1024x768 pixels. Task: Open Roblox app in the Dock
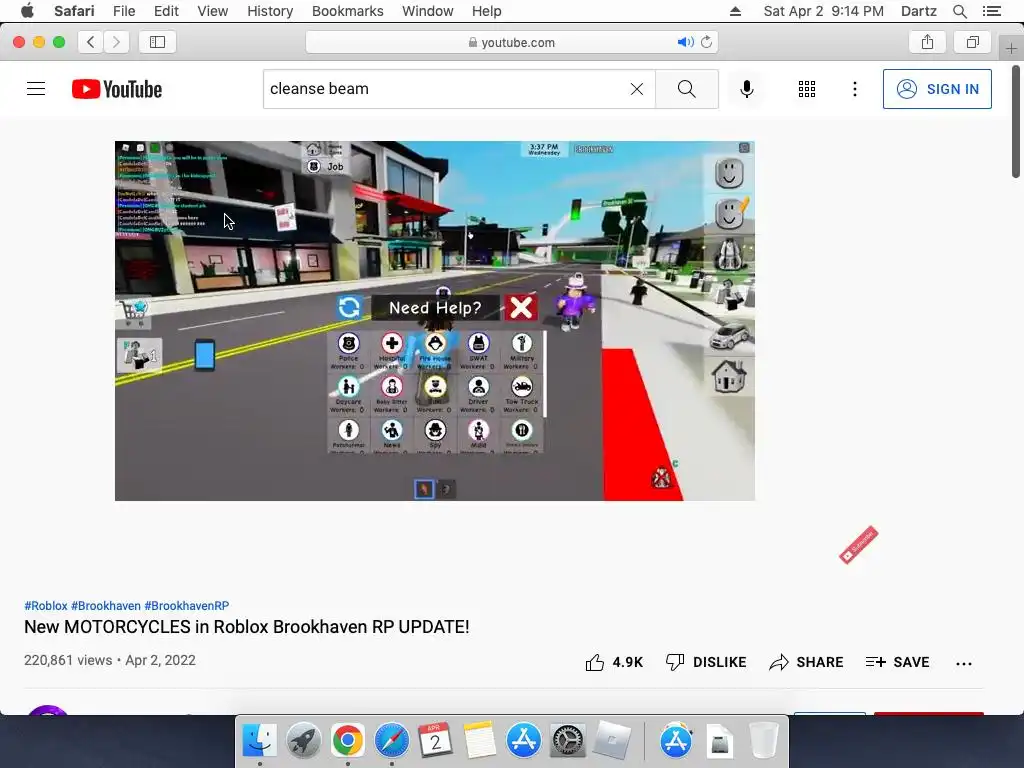pyautogui.click(x=612, y=741)
